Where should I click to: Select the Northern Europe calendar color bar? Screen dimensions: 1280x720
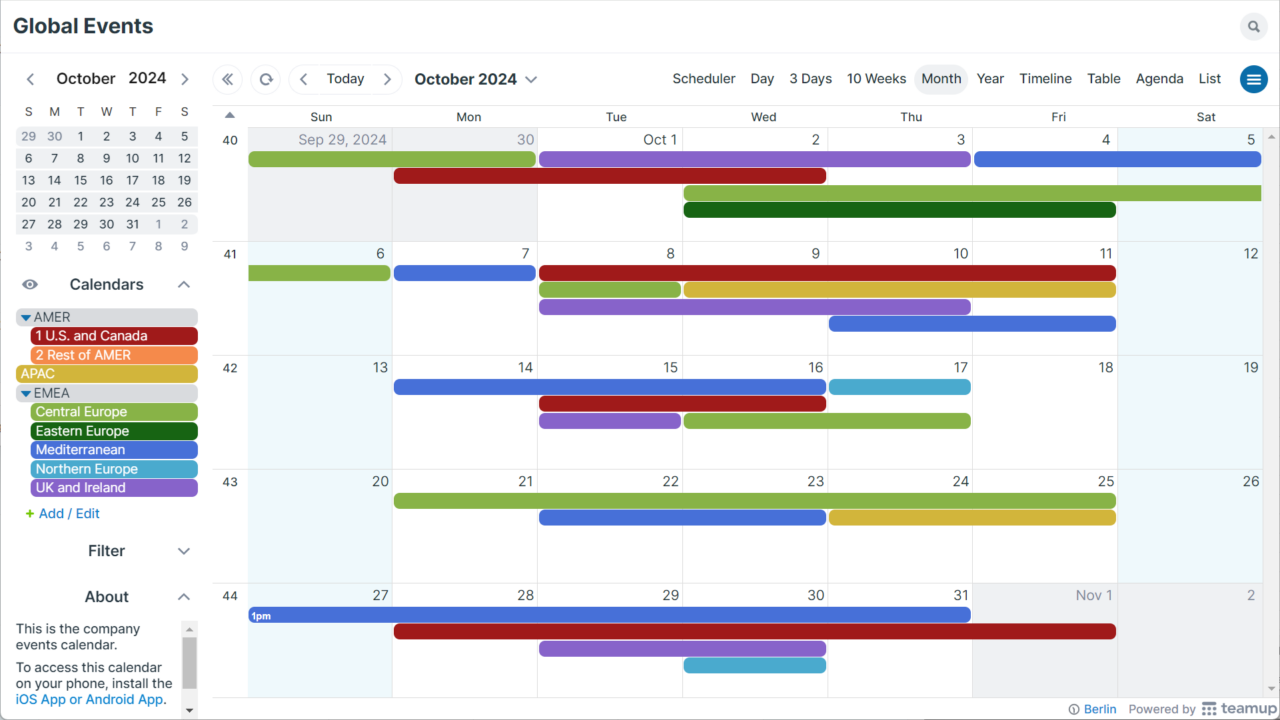pyautogui.click(x=113, y=468)
